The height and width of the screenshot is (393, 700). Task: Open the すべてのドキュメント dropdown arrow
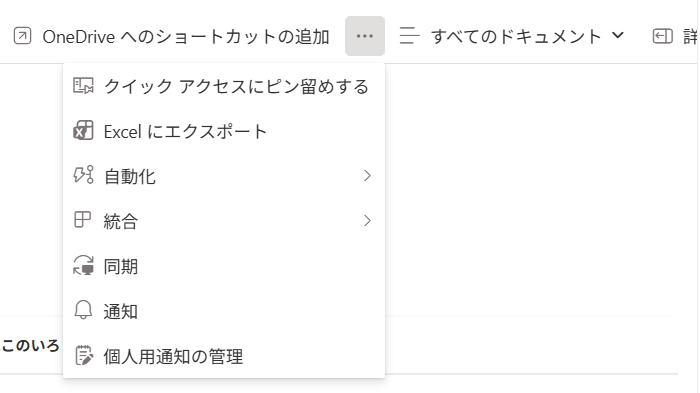617,35
